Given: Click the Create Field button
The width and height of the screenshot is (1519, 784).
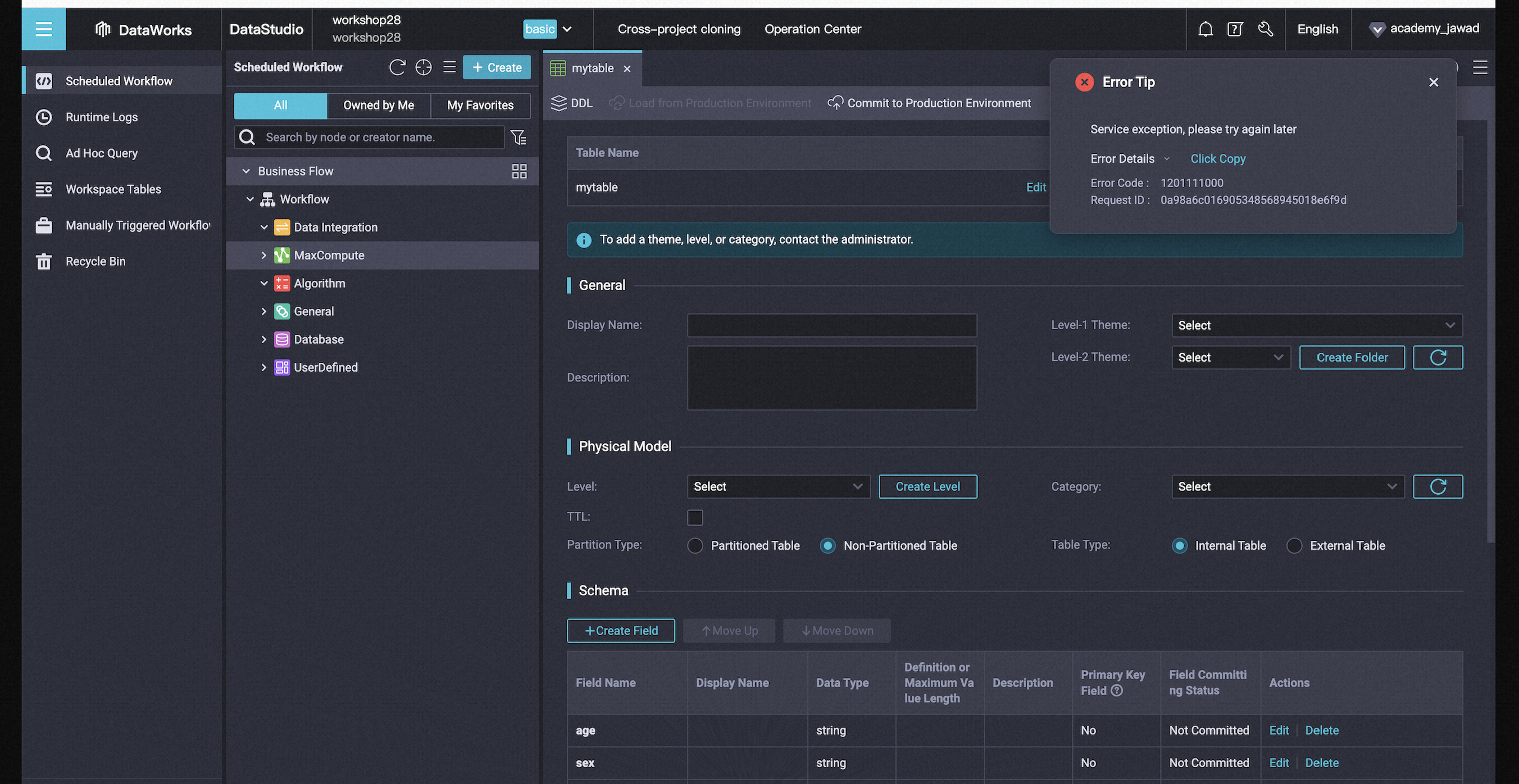Looking at the screenshot, I should (621, 630).
